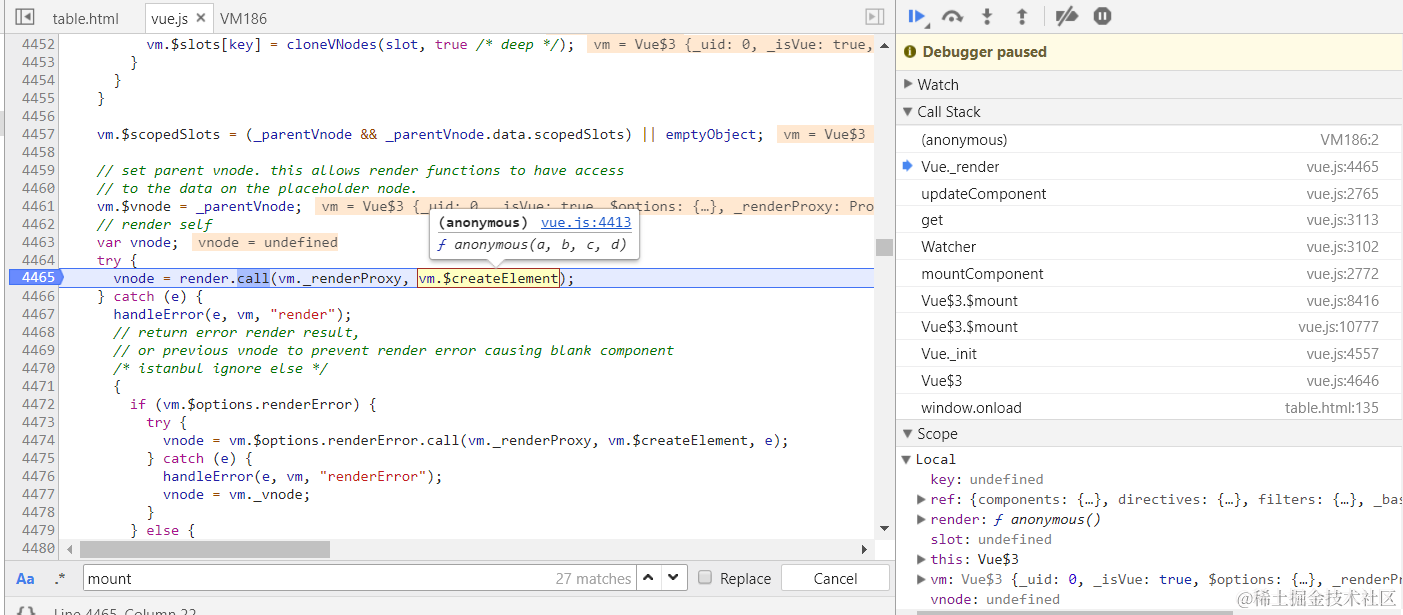1403x615 pixels.
Task: Toggle pause on exceptions
Action: (x=1102, y=16)
